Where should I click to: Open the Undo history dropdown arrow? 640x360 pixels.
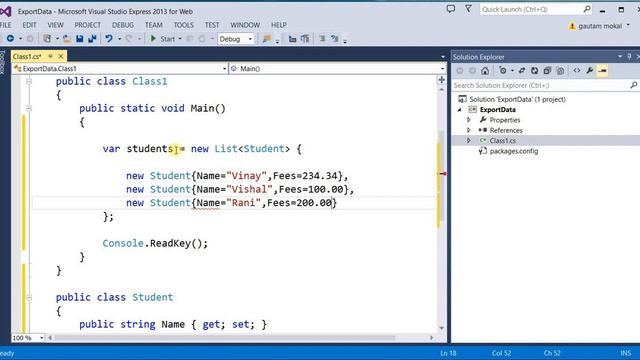(120, 39)
